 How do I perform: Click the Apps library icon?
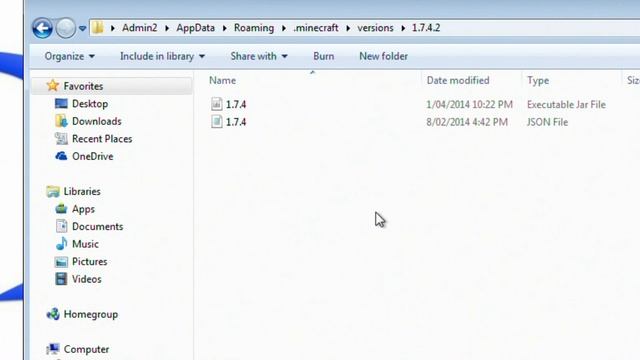(61, 209)
